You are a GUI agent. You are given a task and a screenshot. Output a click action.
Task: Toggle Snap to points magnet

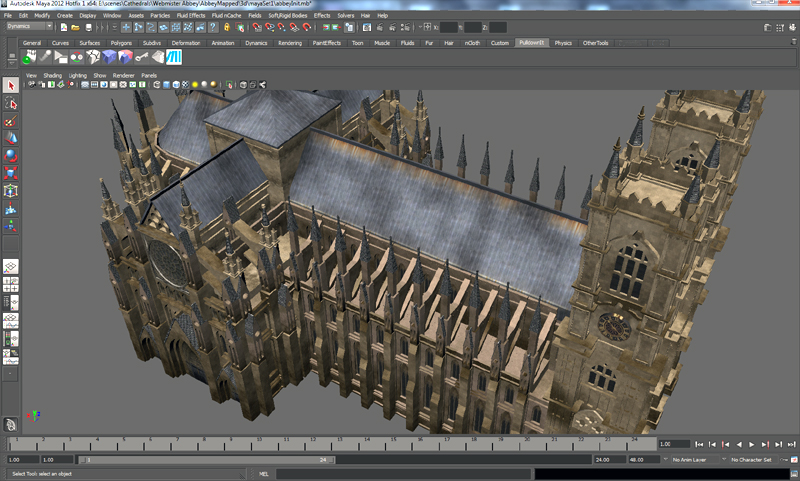(x=282, y=27)
